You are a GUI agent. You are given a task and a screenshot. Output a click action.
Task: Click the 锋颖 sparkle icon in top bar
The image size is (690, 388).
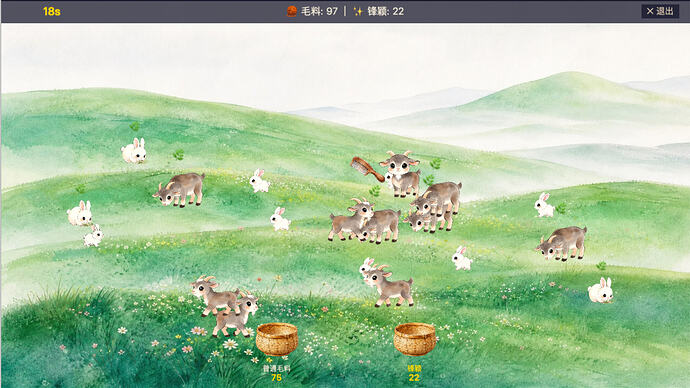coord(358,11)
